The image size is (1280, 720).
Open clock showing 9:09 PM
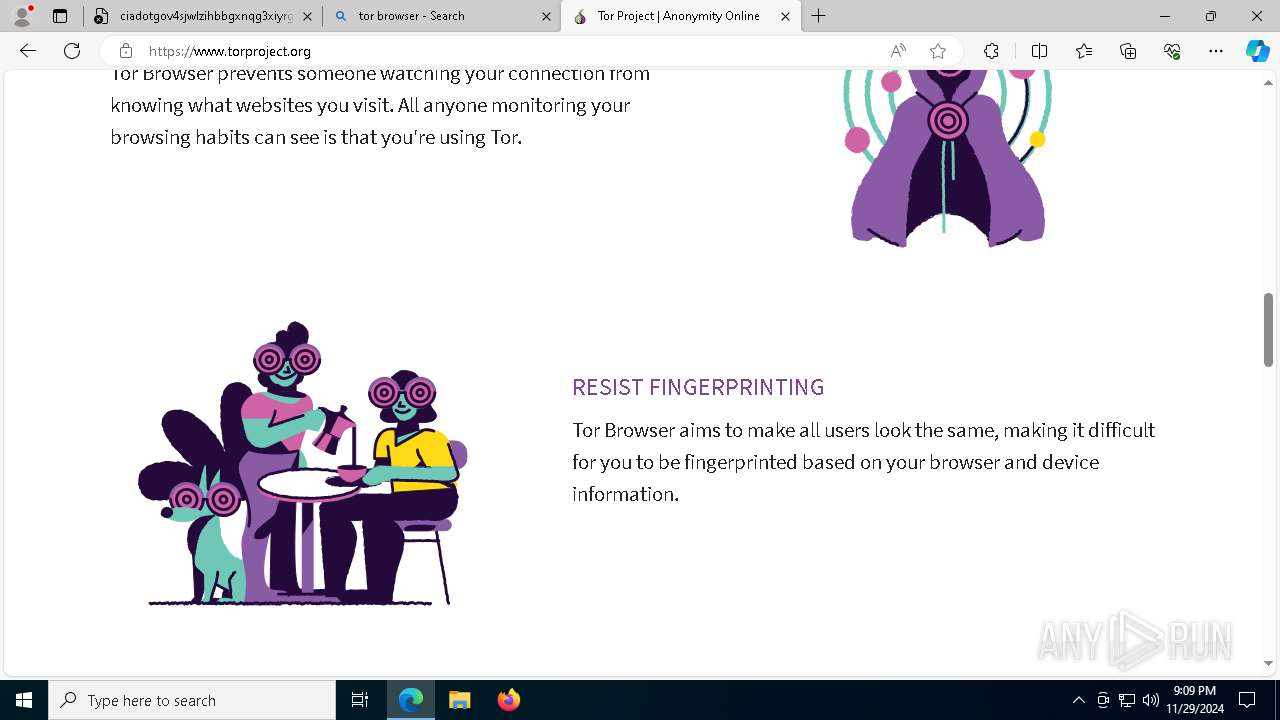(1194, 700)
